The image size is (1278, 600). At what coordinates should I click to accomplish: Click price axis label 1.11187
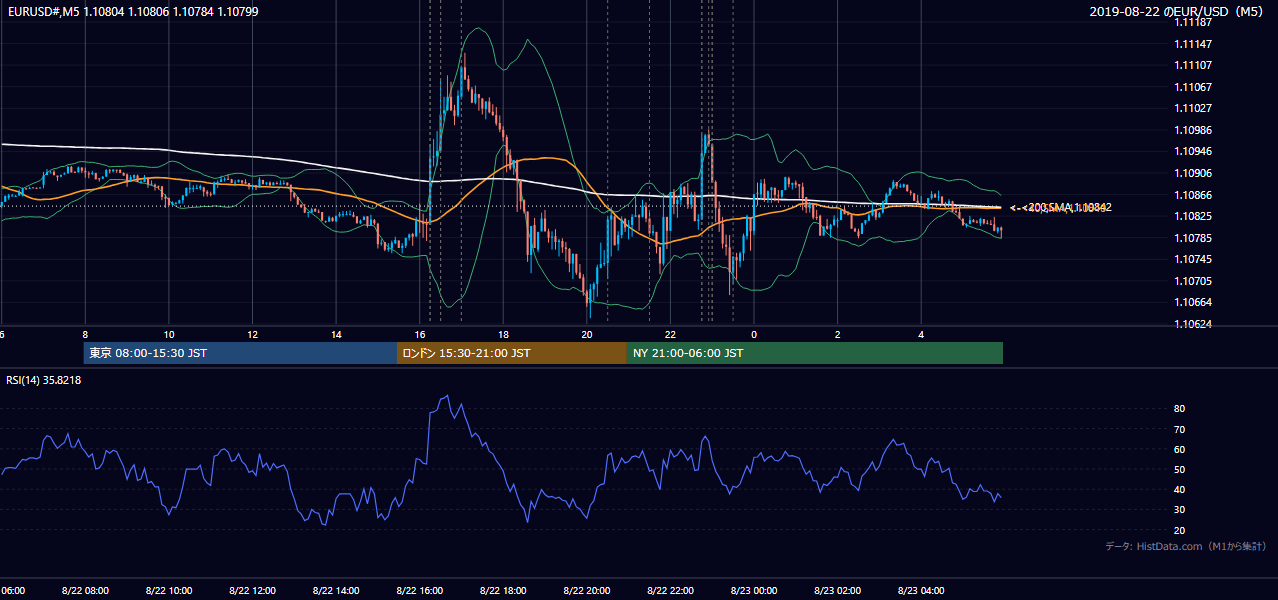point(1193,22)
